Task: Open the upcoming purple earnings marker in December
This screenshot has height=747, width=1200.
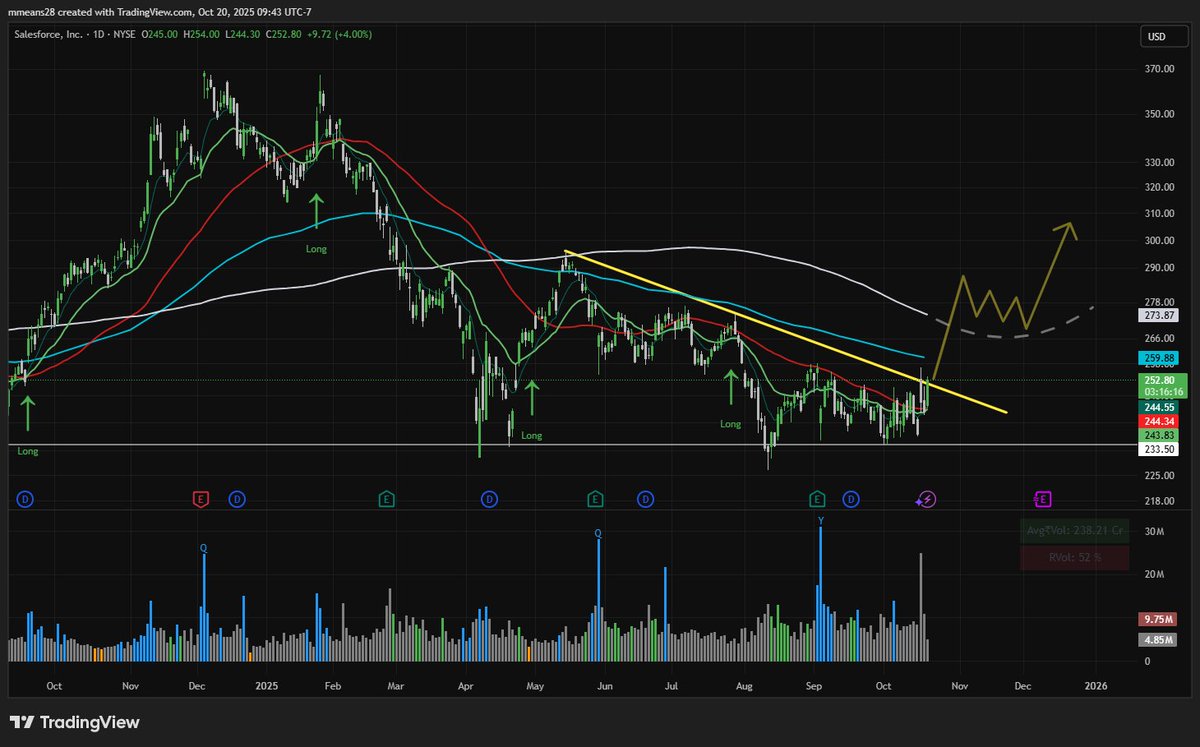Action: tap(1042, 498)
